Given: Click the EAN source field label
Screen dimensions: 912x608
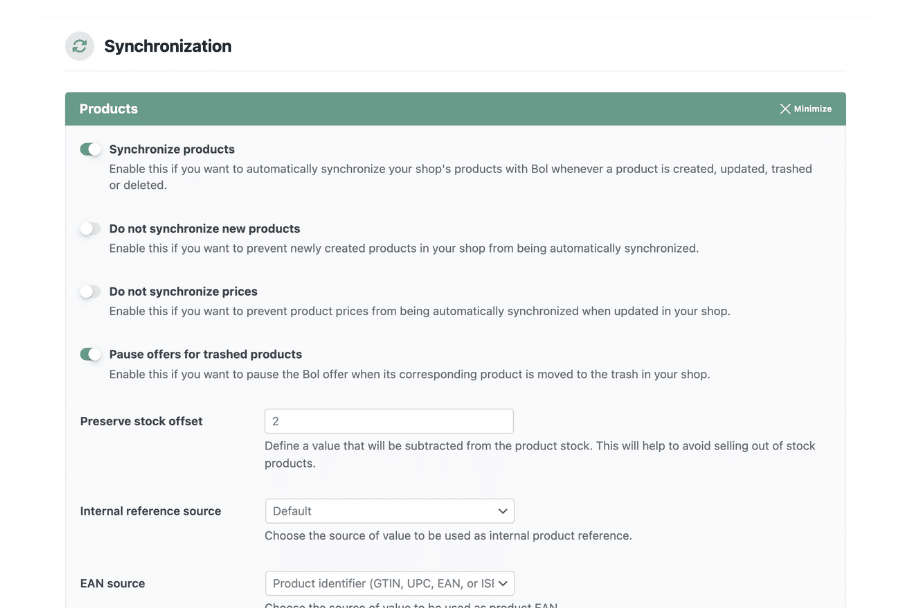Looking at the screenshot, I should 112,583.
